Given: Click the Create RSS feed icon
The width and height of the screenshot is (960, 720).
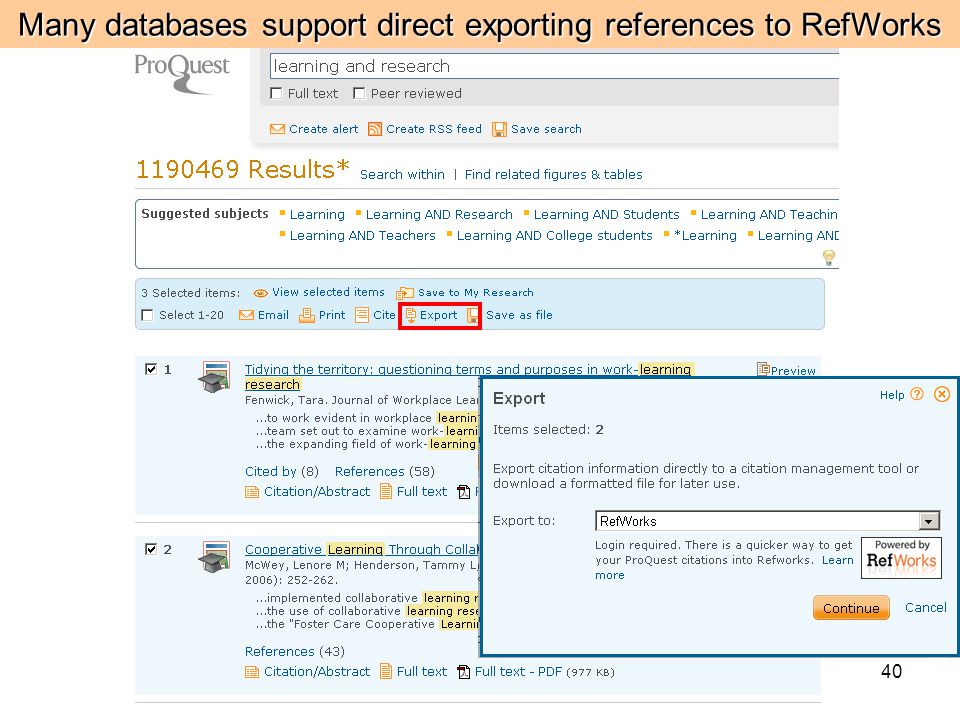Looking at the screenshot, I should click(375, 129).
